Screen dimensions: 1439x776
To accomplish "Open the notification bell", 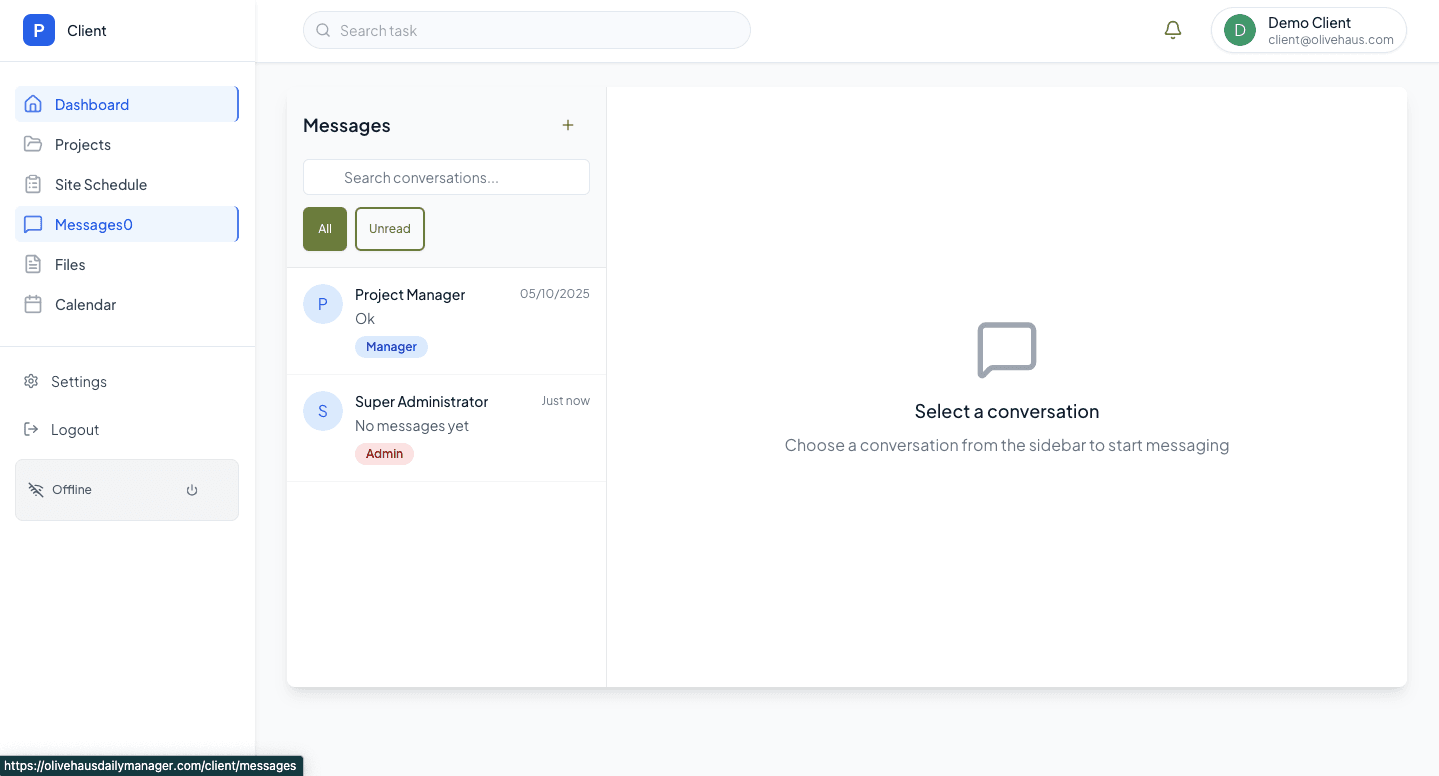I will pyautogui.click(x=1172, y=30).
